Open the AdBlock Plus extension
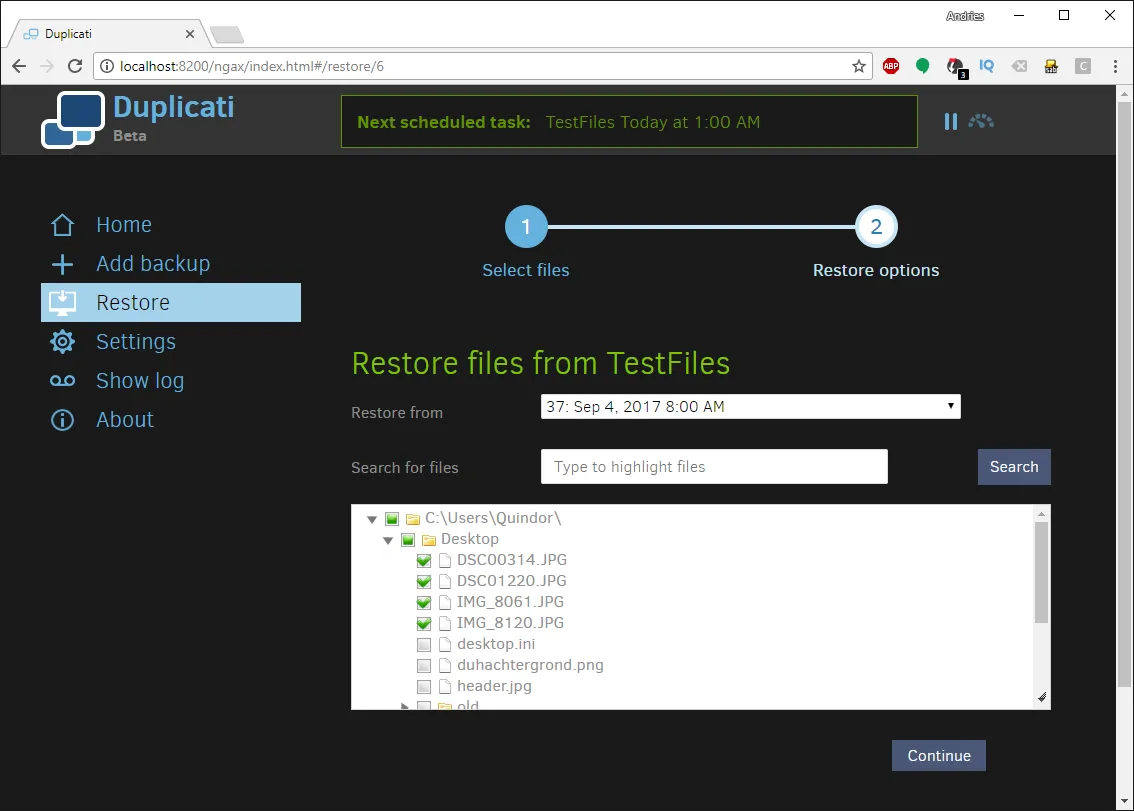This screenshot has width=1134, height=811. click(x=891, y=67)
